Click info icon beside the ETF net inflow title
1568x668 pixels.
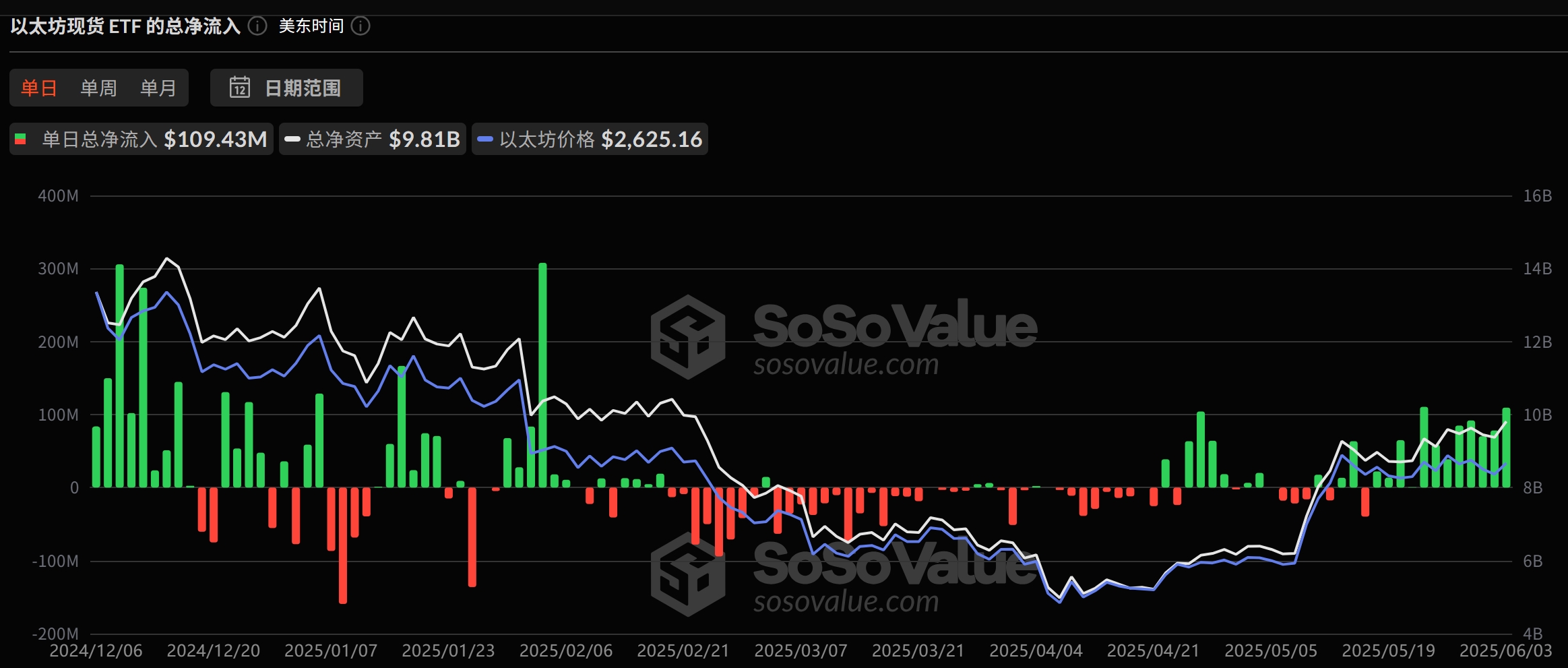pyautogui.click(x=257, y=26)
